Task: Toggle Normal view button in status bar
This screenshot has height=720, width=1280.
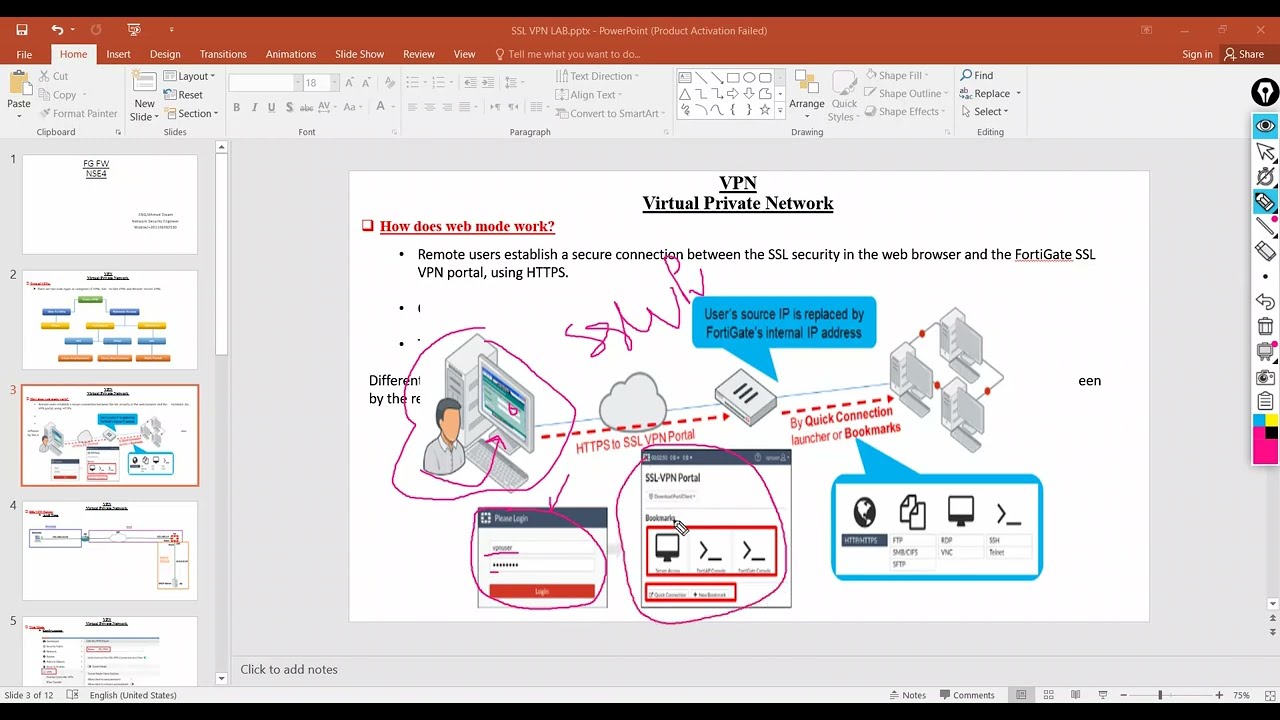Action: click(1021, 695)
